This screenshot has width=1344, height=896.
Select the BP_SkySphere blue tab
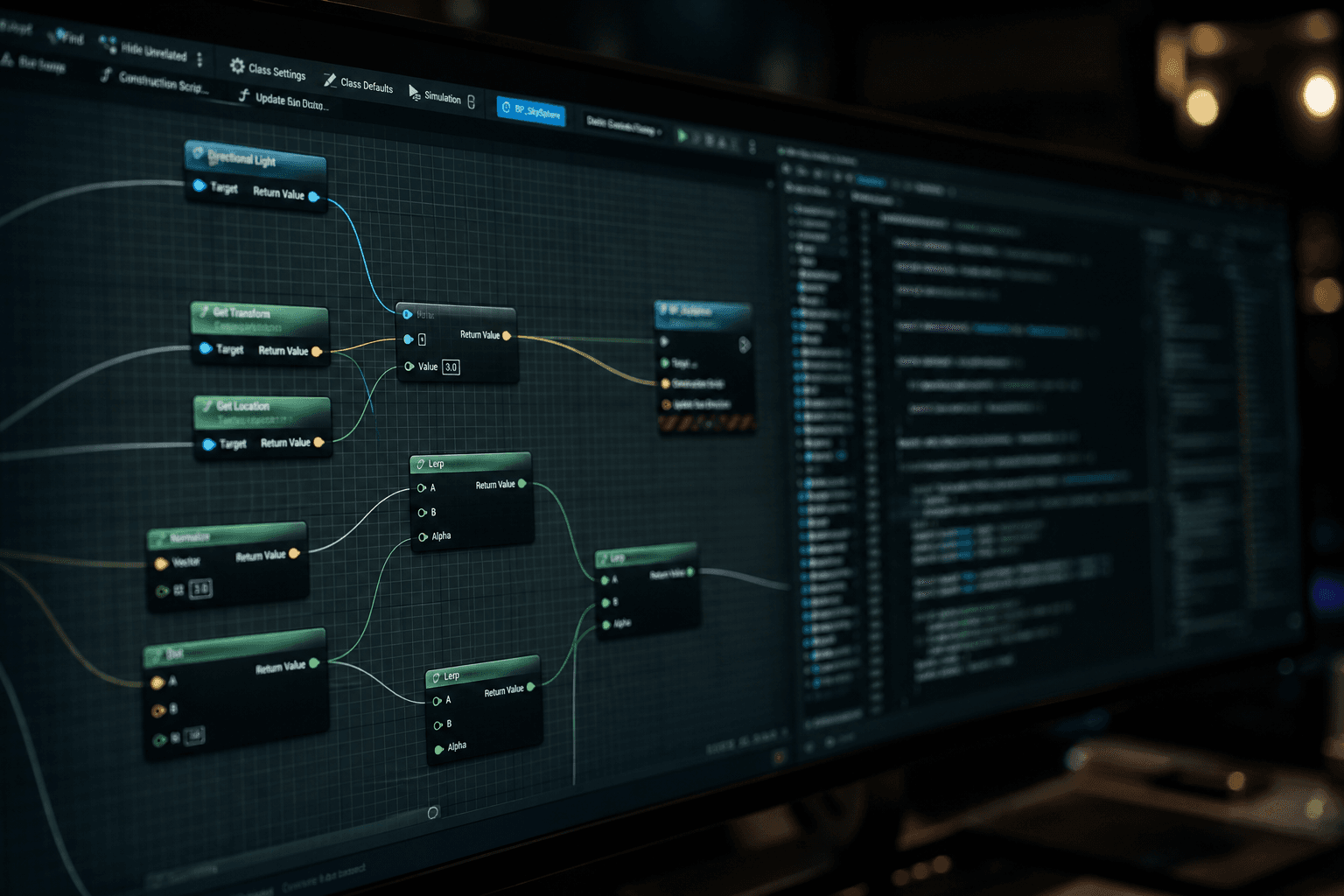coord(531,111)
